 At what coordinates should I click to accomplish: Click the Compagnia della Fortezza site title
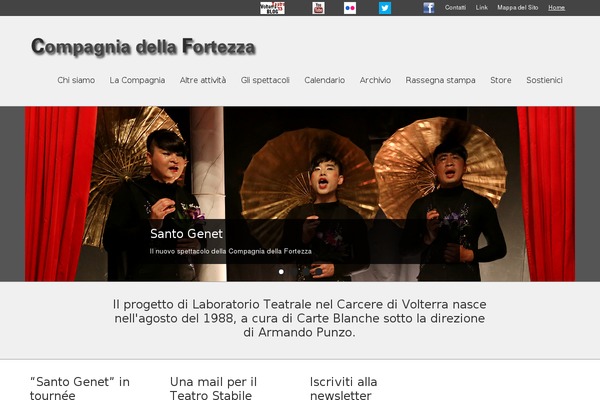(143, 47)
